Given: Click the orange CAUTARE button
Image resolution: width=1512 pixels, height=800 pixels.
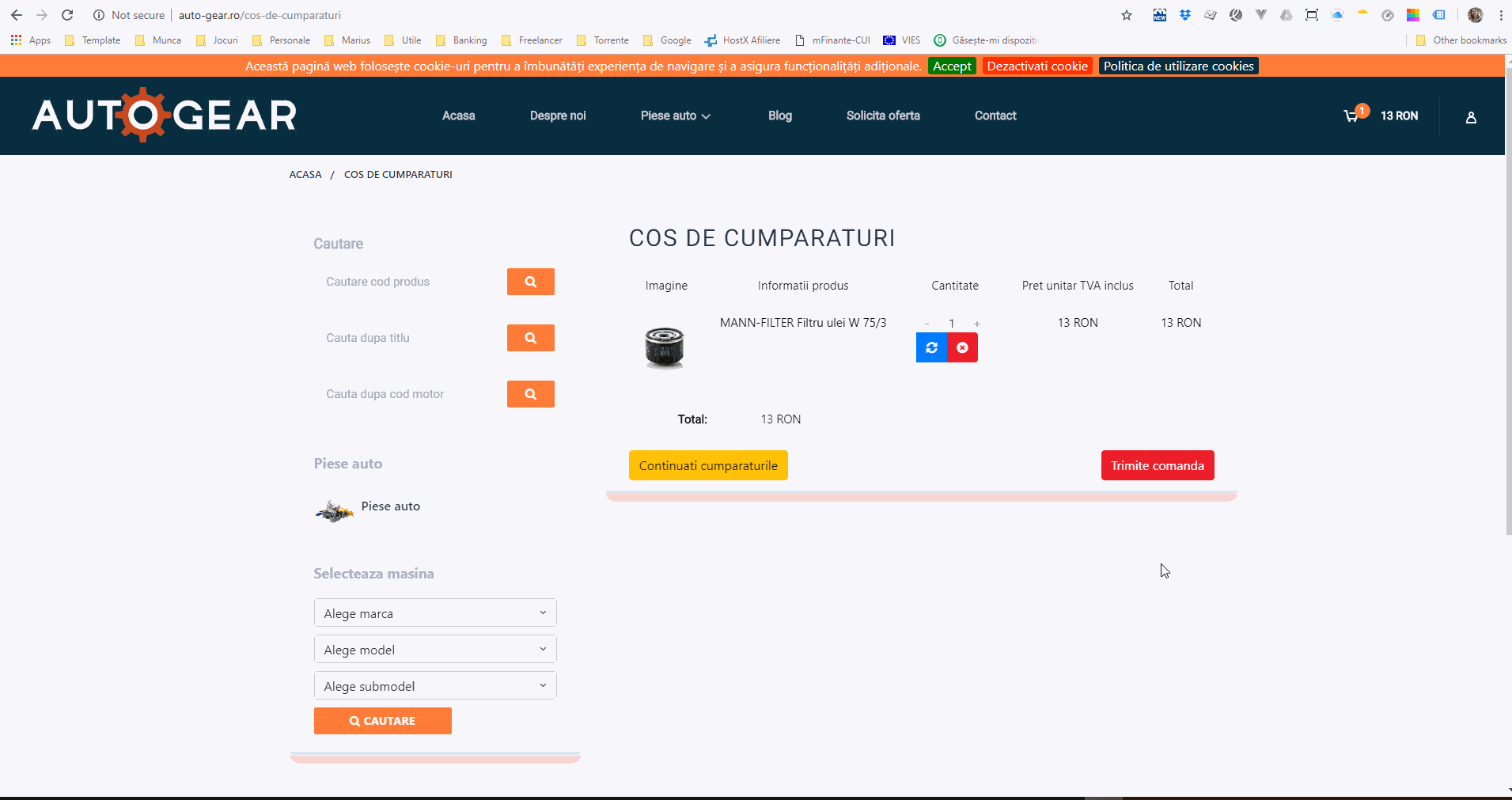Looking at the screenshot, I should [x=383, y=721].
